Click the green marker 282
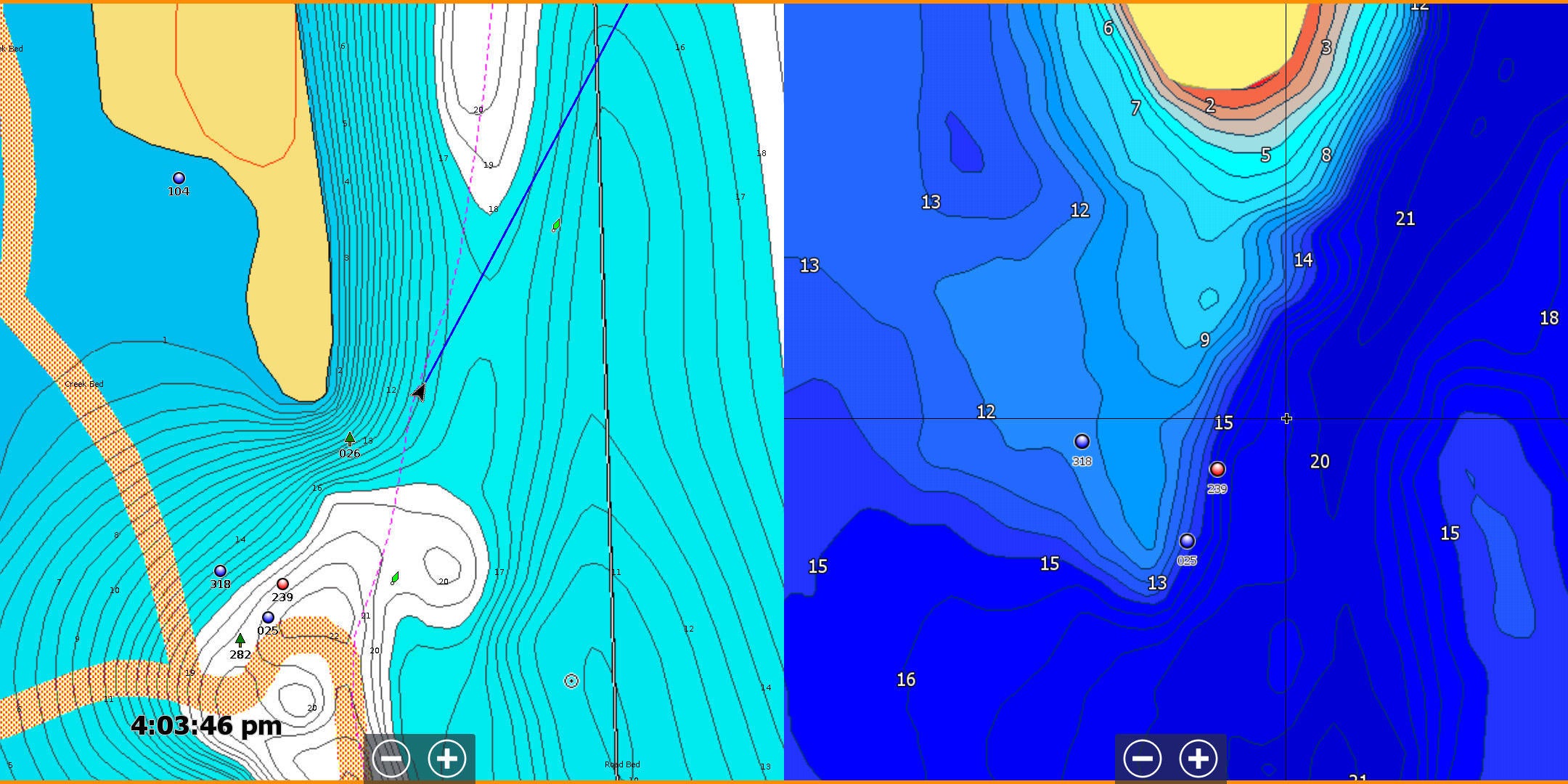The image size is (1568, 784). tap(240, 640)
